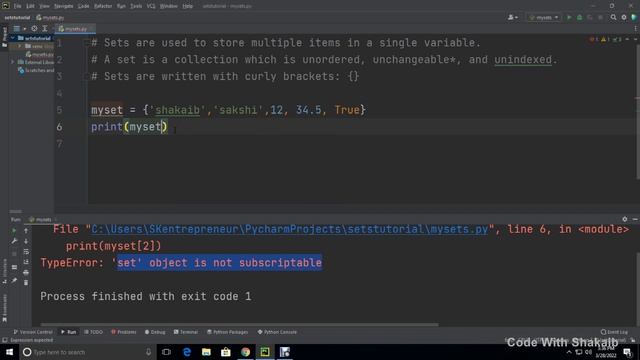Open the Python Packages tool window

pos(227,332)
